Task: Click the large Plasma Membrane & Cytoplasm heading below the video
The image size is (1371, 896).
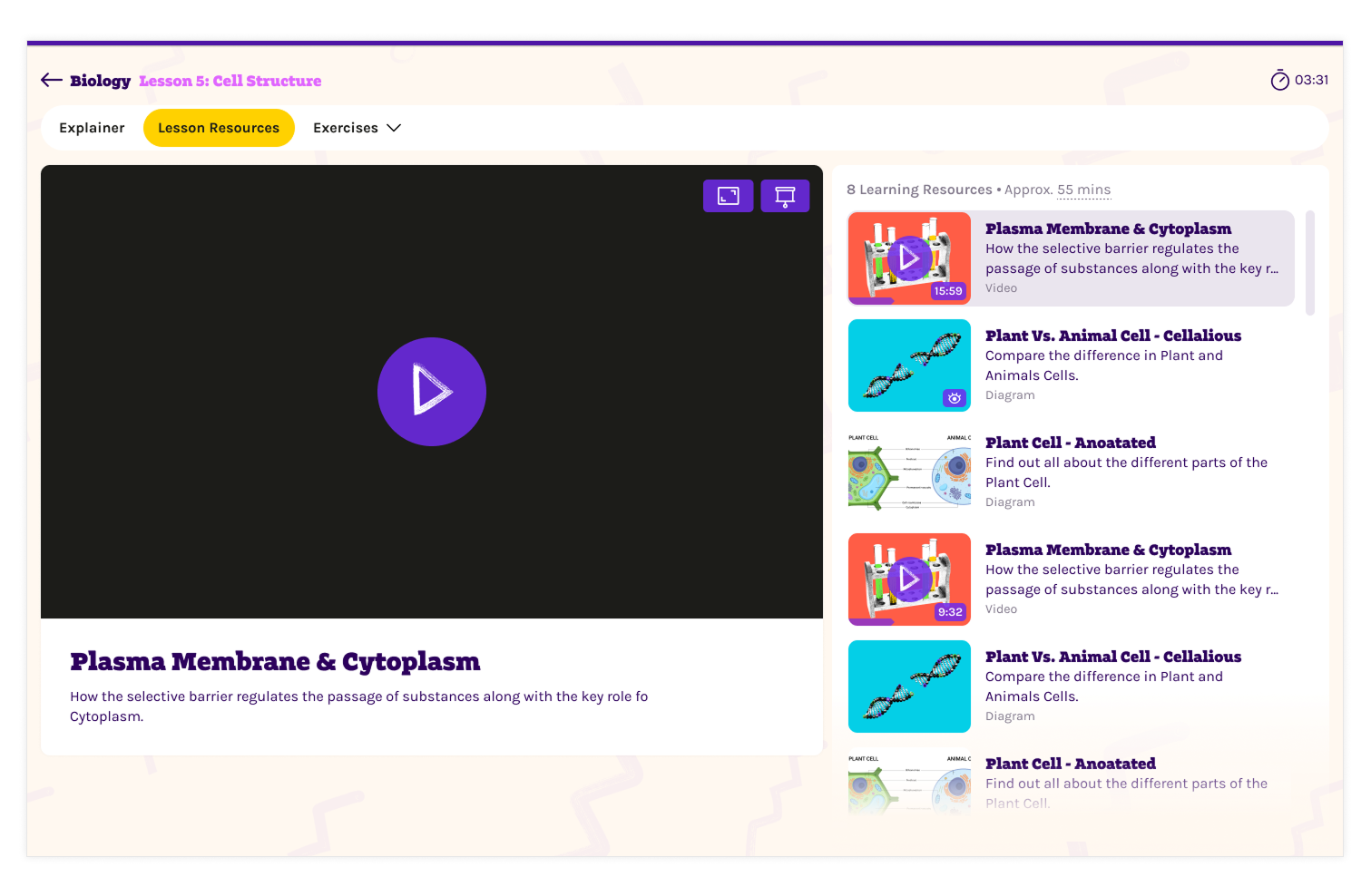Action: pos(275,662)
